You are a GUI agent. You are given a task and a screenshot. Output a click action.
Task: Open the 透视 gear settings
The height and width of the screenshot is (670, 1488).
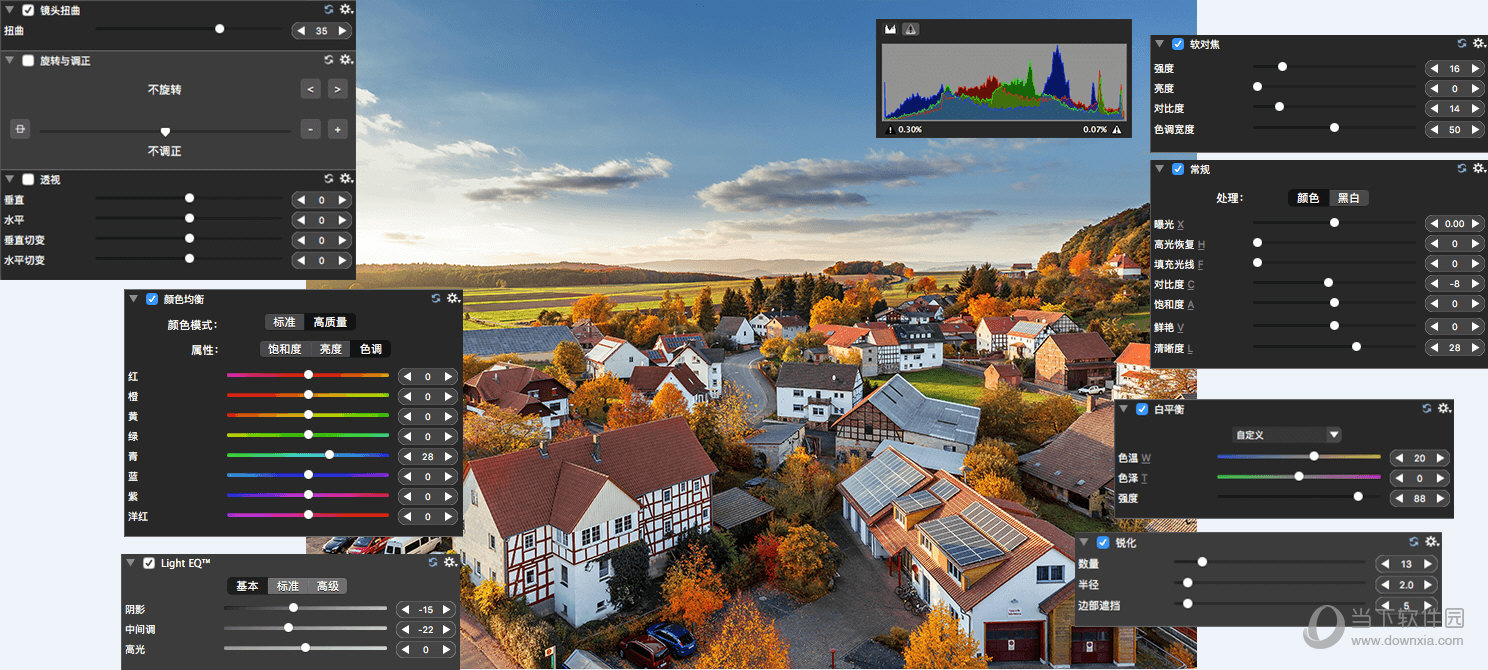346,179
